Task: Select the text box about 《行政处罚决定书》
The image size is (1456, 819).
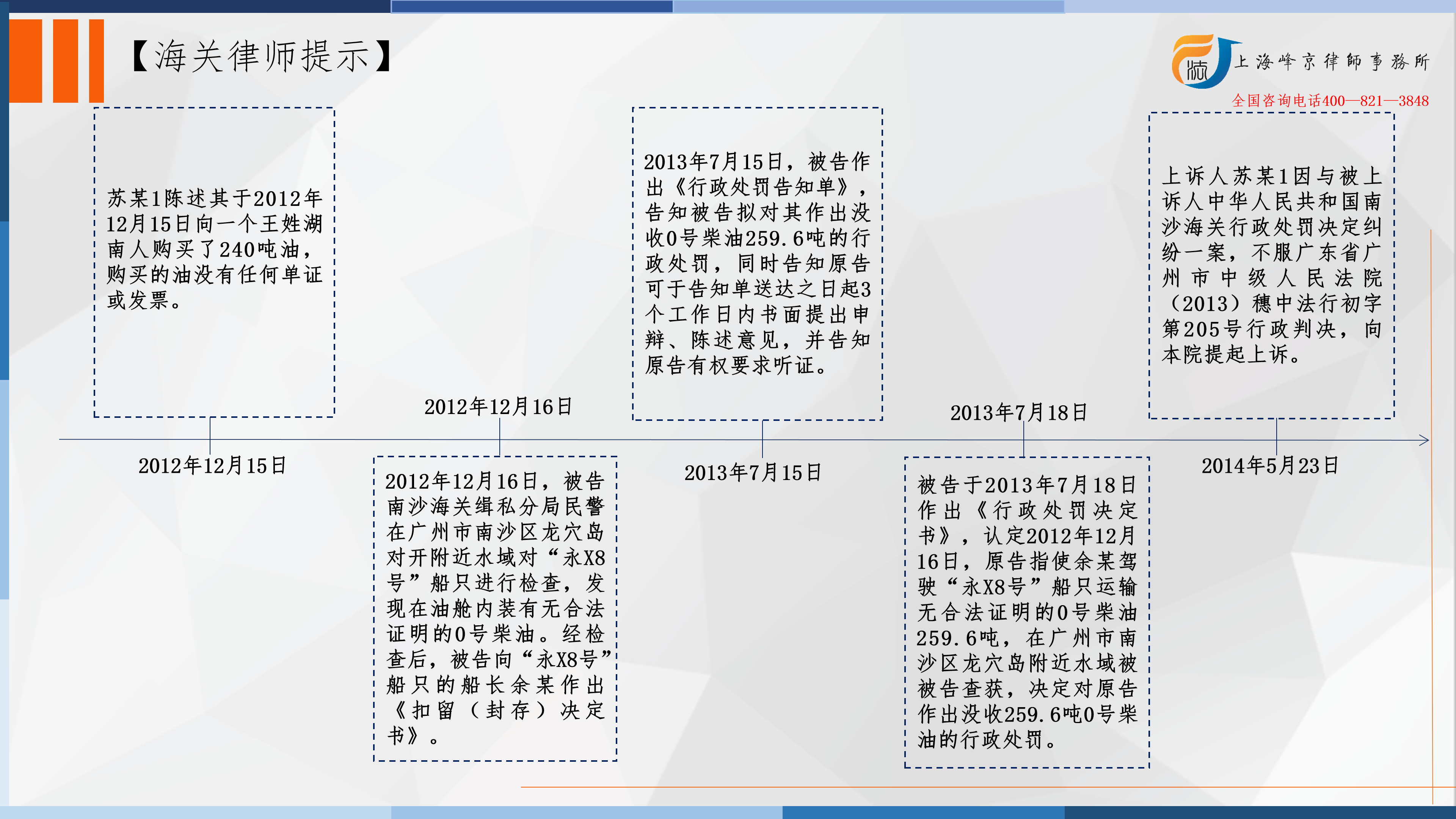Action: (1027, 613)
